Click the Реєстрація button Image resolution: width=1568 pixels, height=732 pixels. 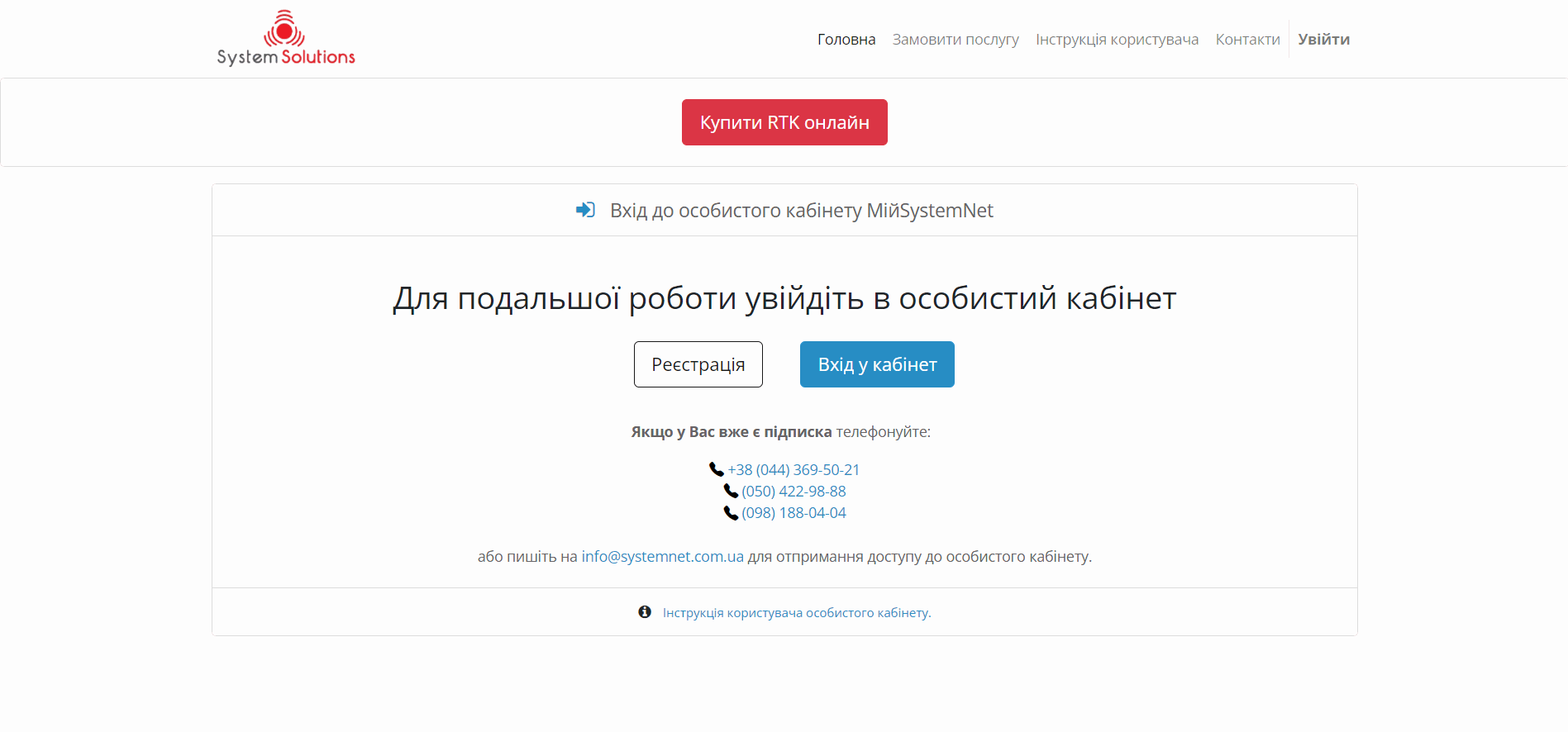pos(698,364)
